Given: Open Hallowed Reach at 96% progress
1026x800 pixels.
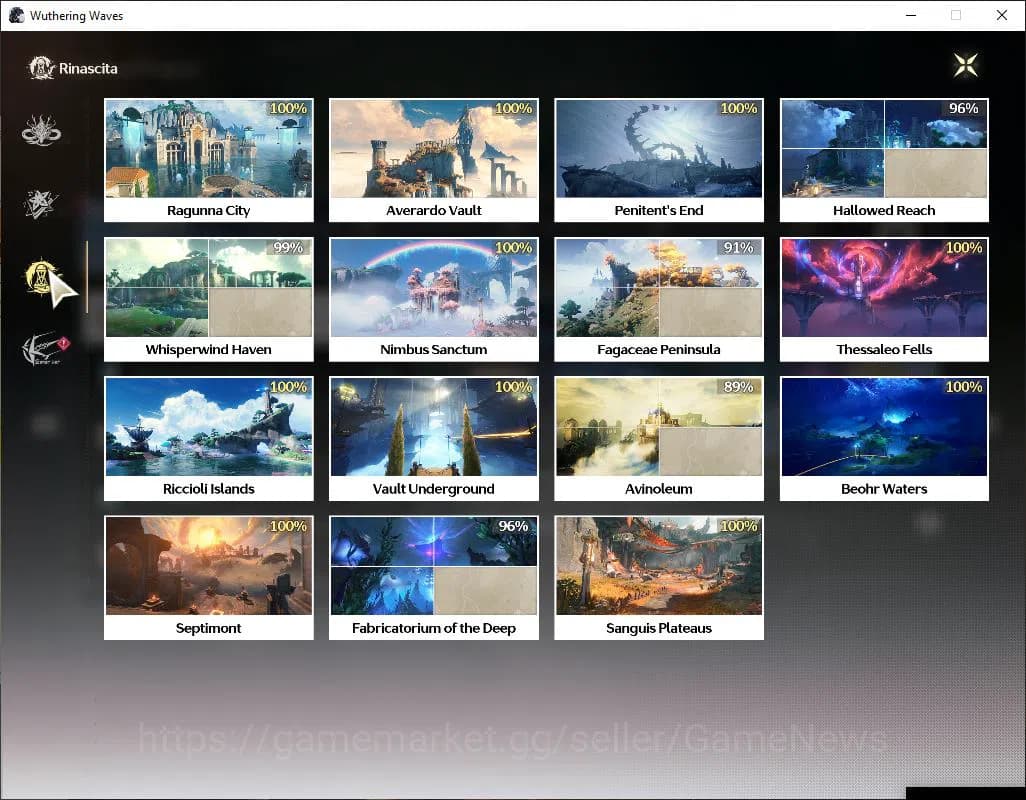Looking at the screenshot, I should (884, 159).
